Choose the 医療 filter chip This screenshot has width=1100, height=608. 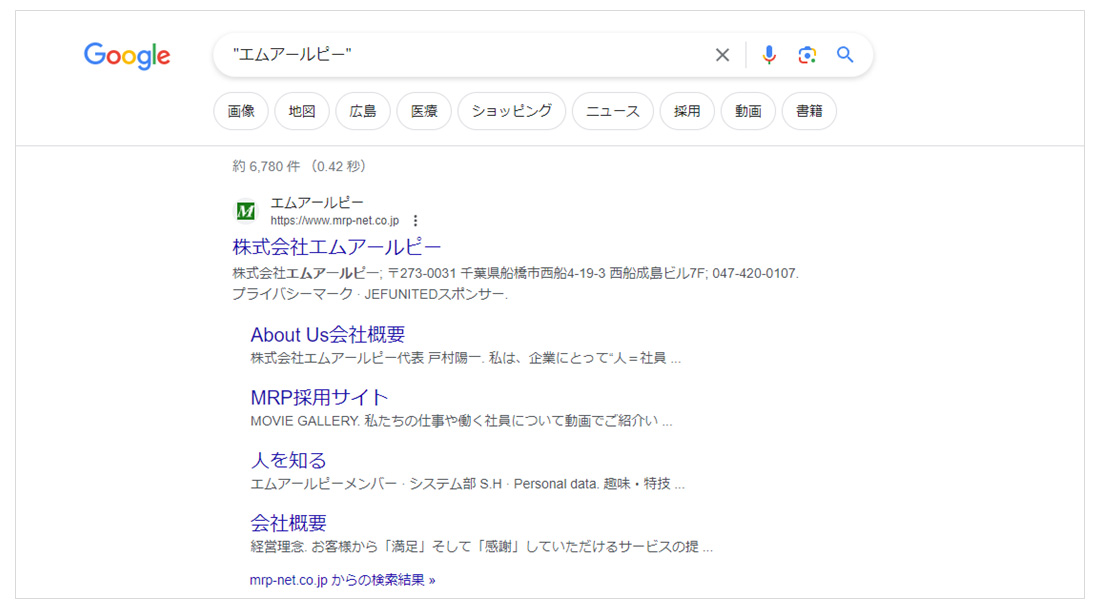point(424,111)
